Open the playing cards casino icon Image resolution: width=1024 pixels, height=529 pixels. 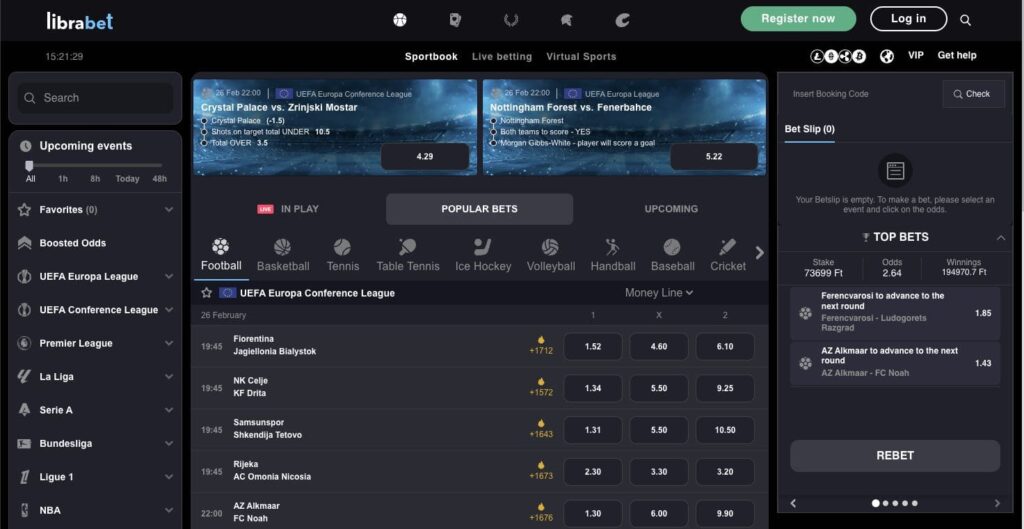coord(455,20)
